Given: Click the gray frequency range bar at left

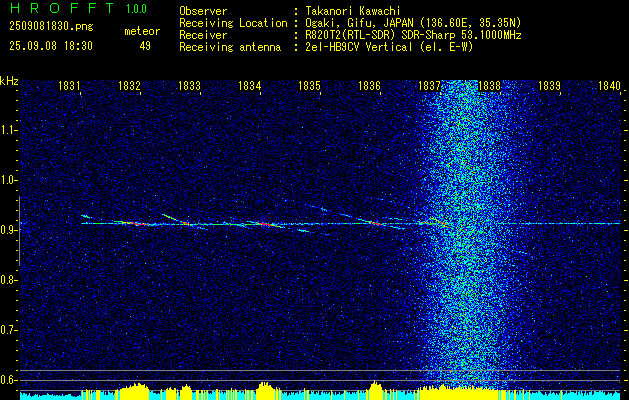Looking at the screenshot, I should point(19,231).
